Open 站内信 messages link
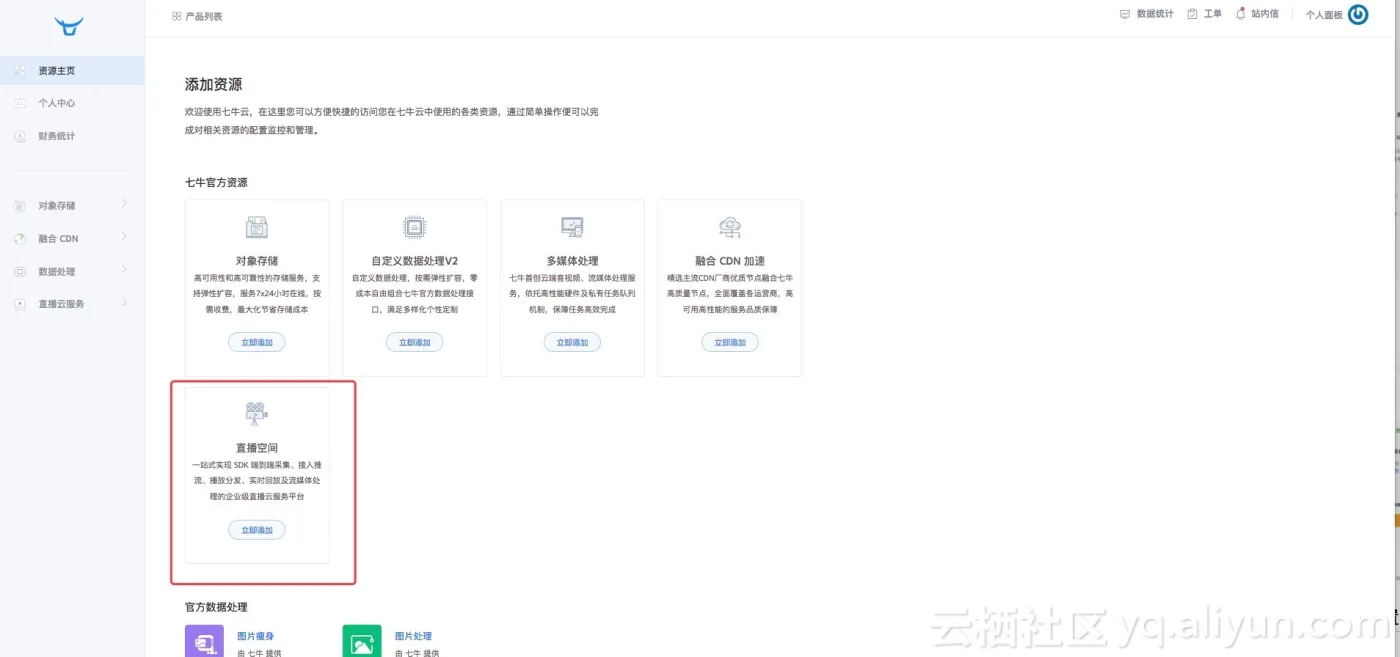 pos(1265,14)
